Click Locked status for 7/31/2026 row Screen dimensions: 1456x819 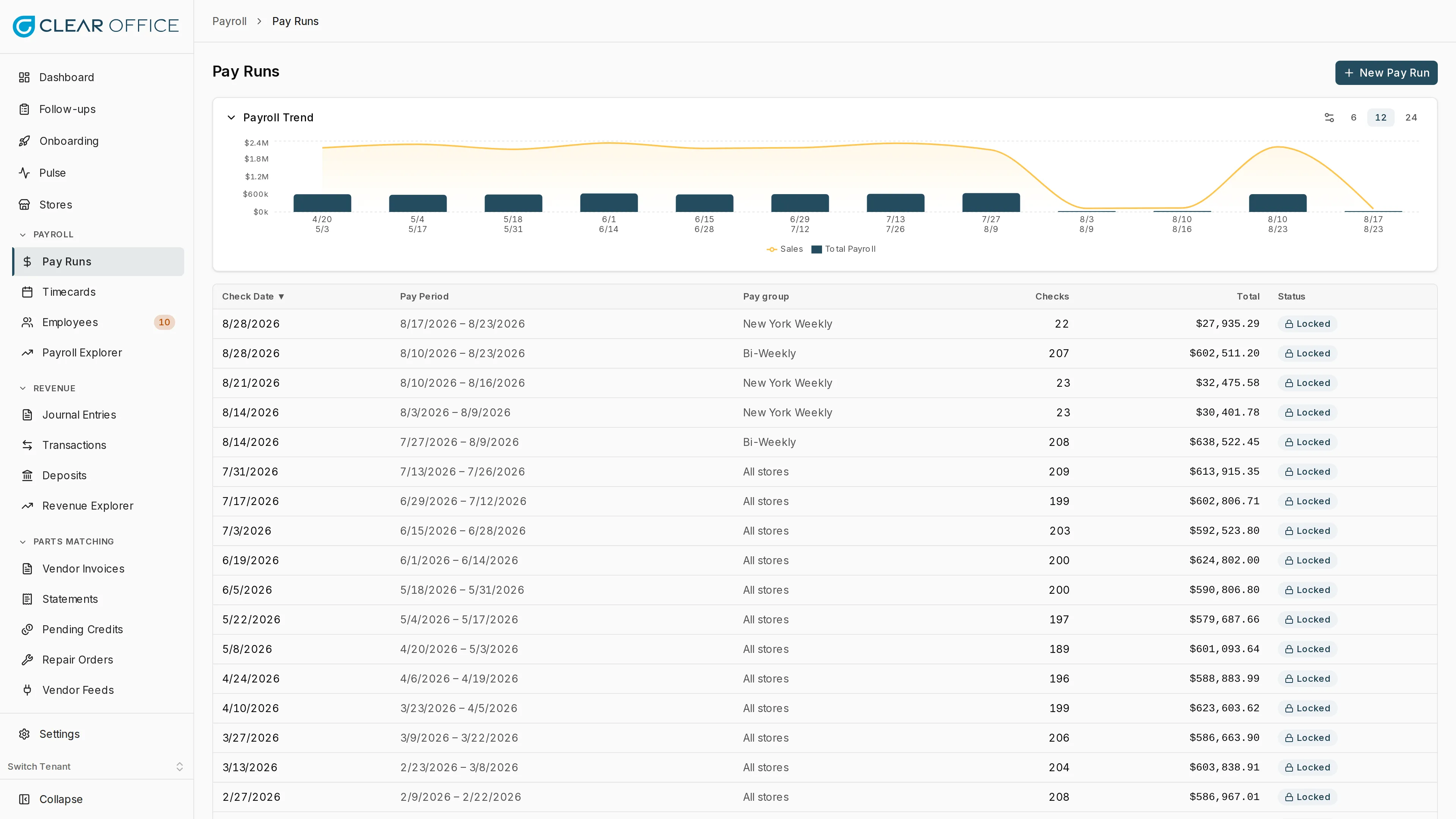pos(1307,471)
